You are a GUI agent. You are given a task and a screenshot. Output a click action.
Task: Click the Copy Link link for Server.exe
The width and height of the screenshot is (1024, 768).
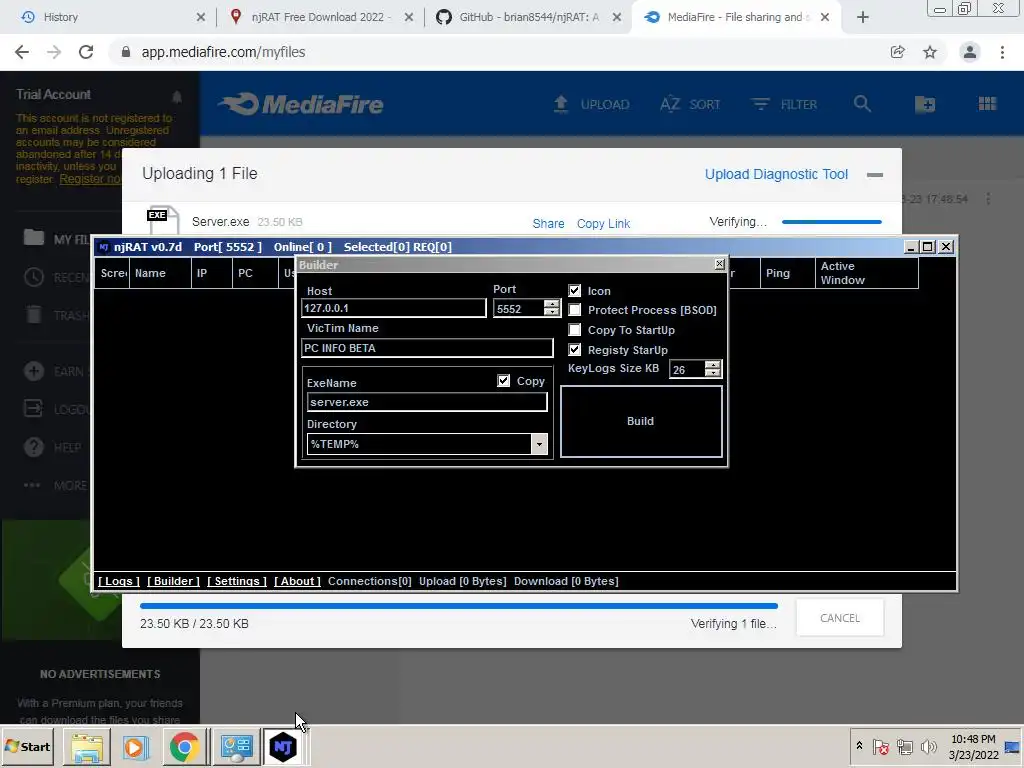(x=603, y=223)
